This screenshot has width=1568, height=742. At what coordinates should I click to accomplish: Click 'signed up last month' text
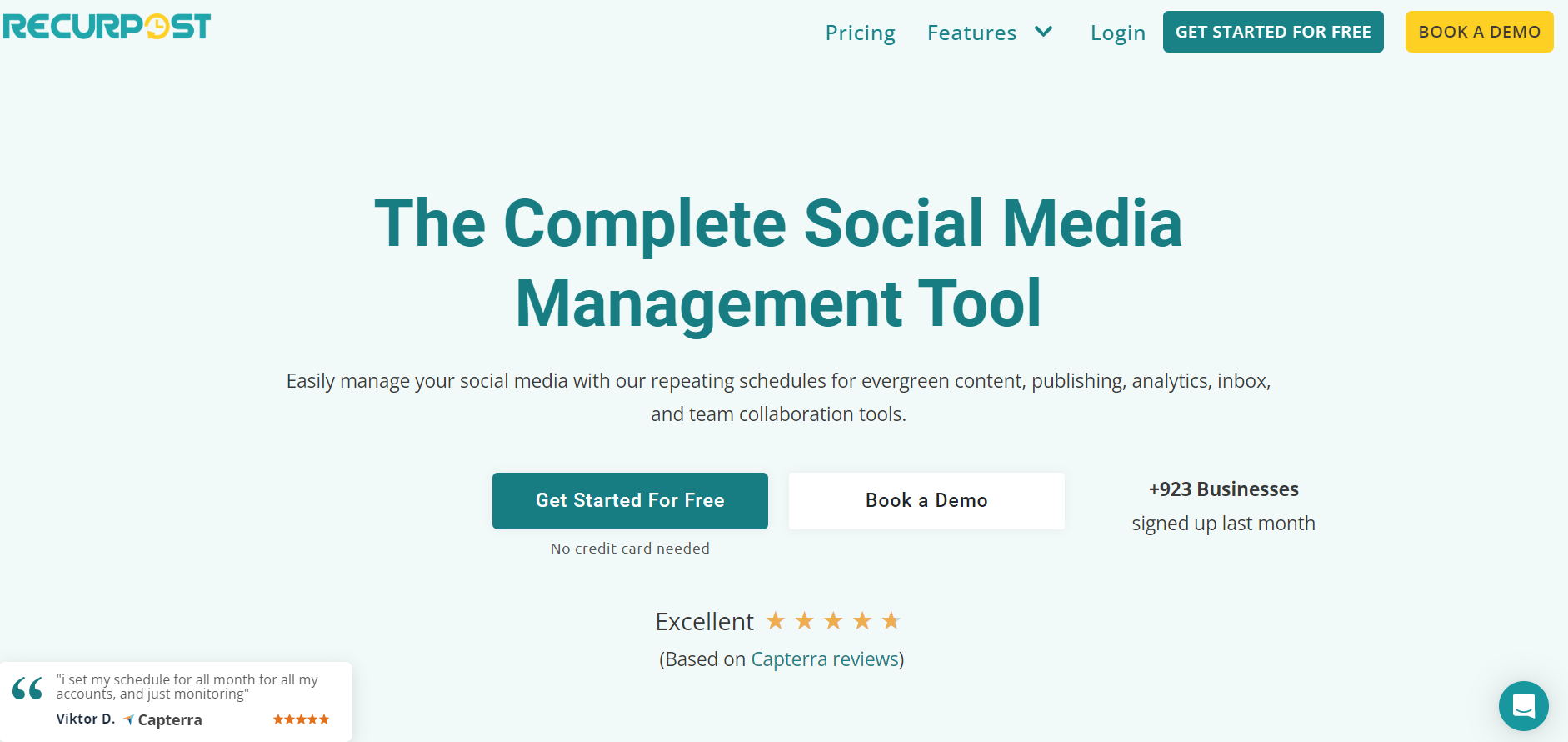[x=1223, y=524]
